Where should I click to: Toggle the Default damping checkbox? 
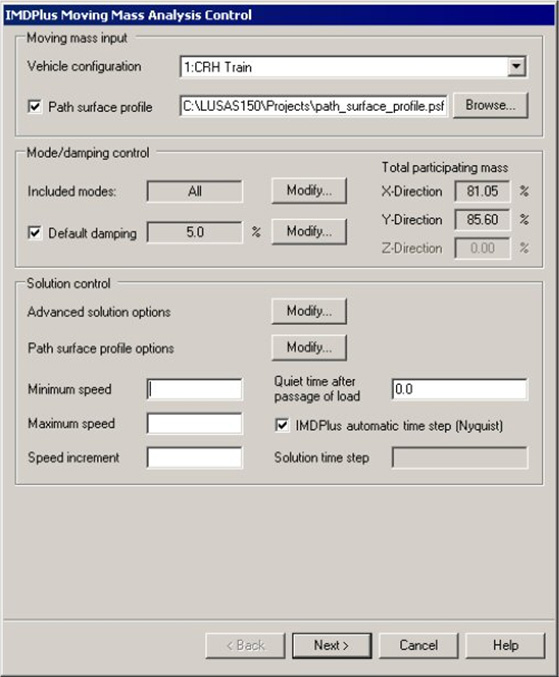click(35, 233)
